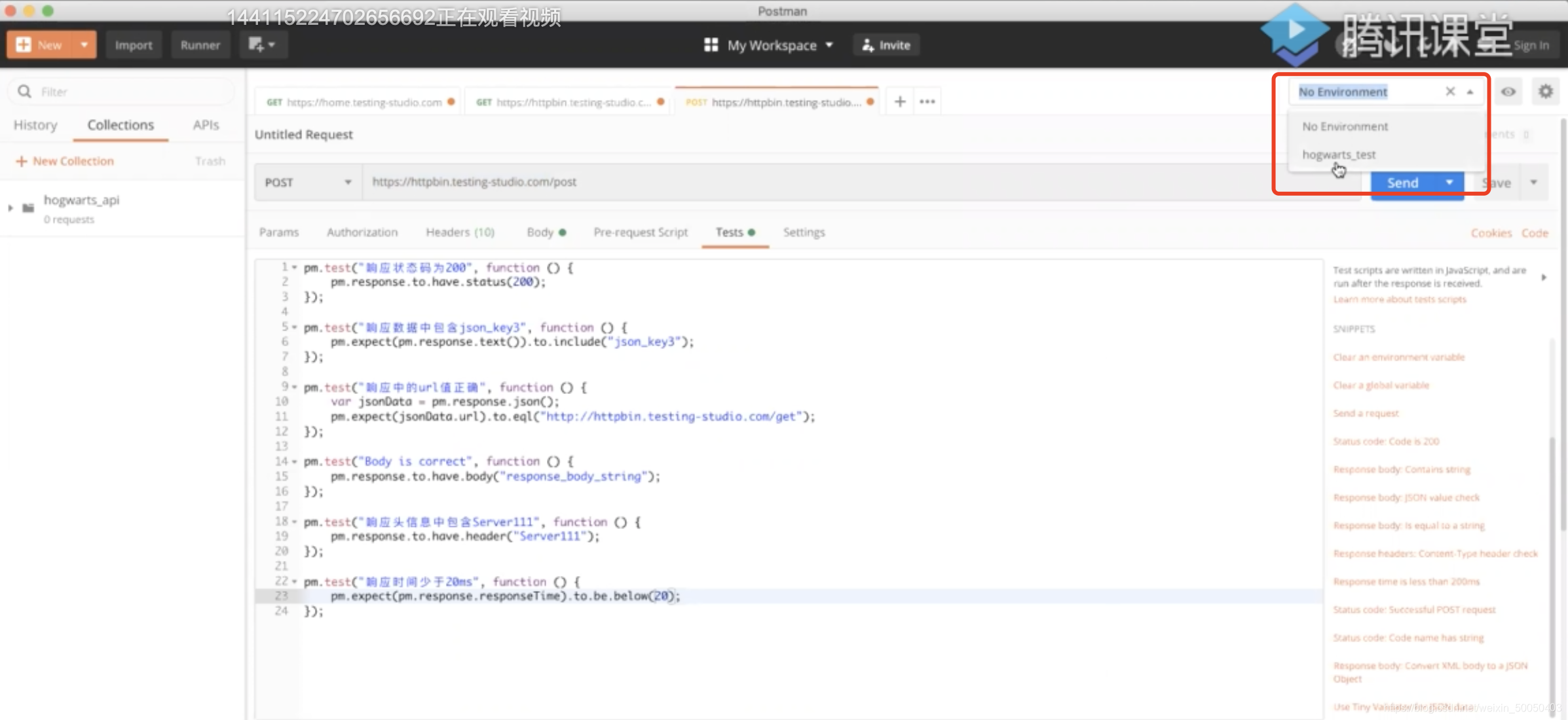
Task: Clear the environment selection with X icon
Action: pyautogui.click(x=1450, y=92)
